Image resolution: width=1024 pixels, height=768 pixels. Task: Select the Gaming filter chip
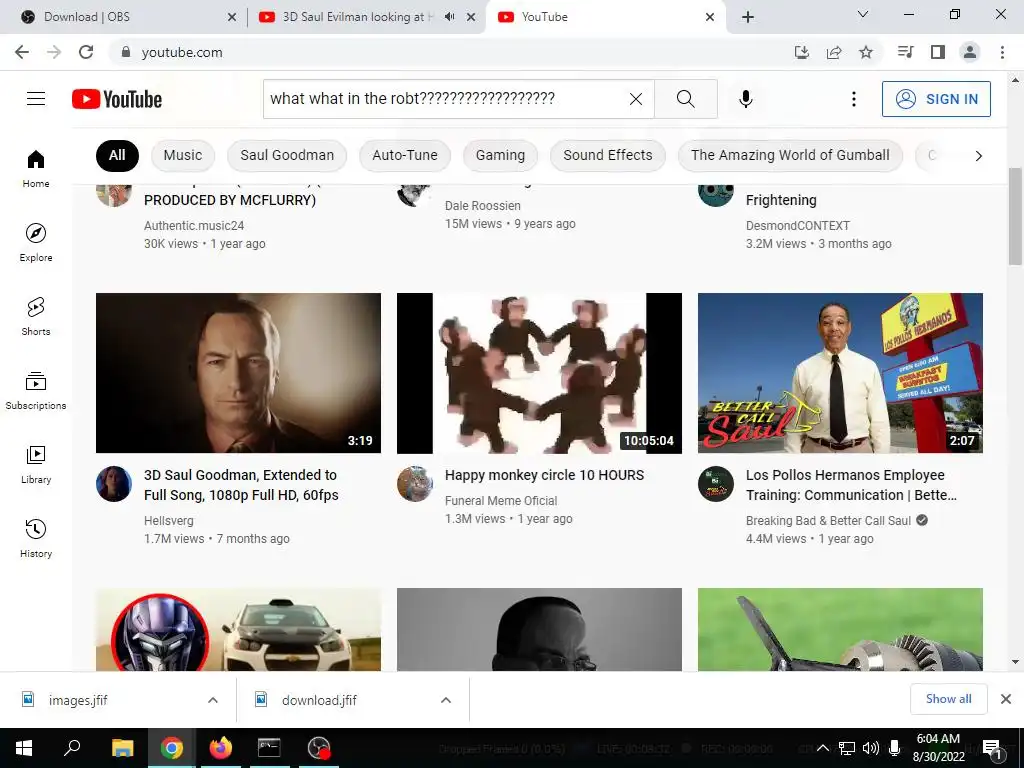coord(500,155)
